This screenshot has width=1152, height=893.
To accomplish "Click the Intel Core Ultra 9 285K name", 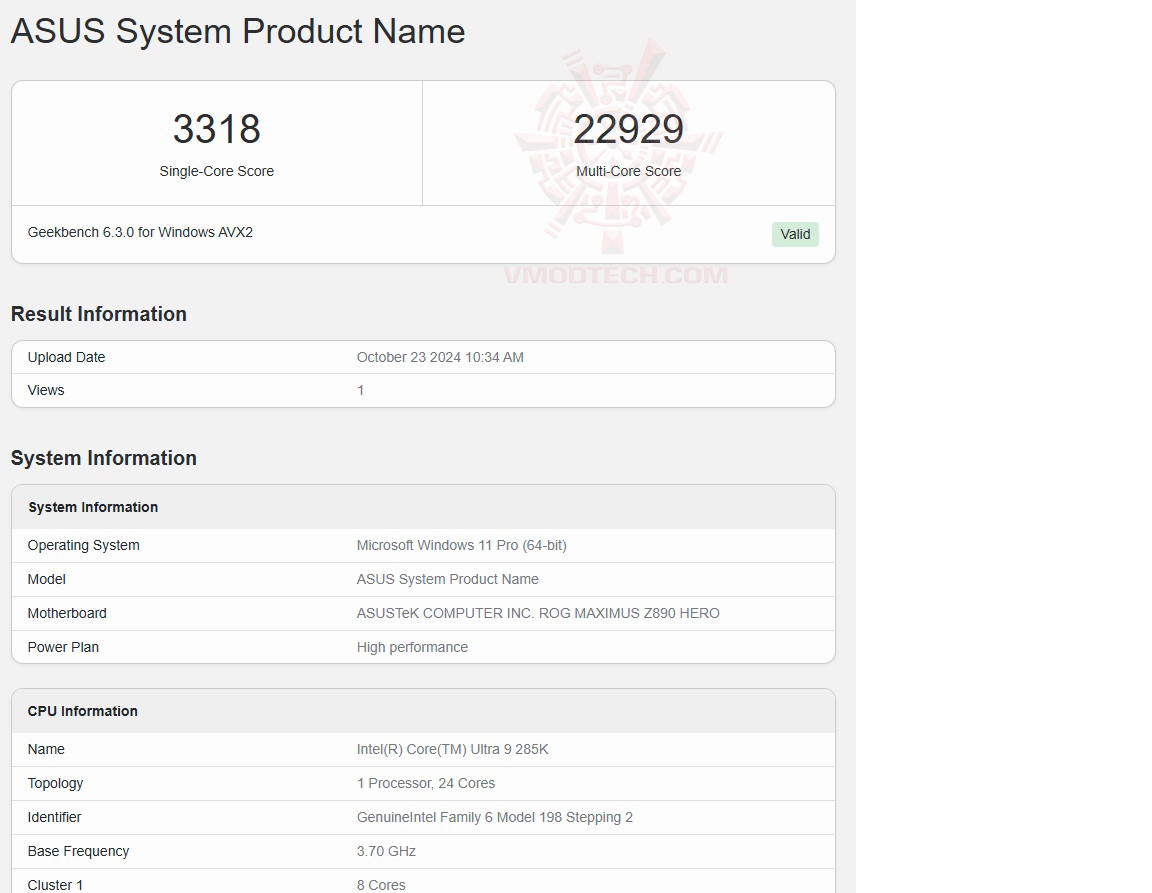I will [452, 749].
